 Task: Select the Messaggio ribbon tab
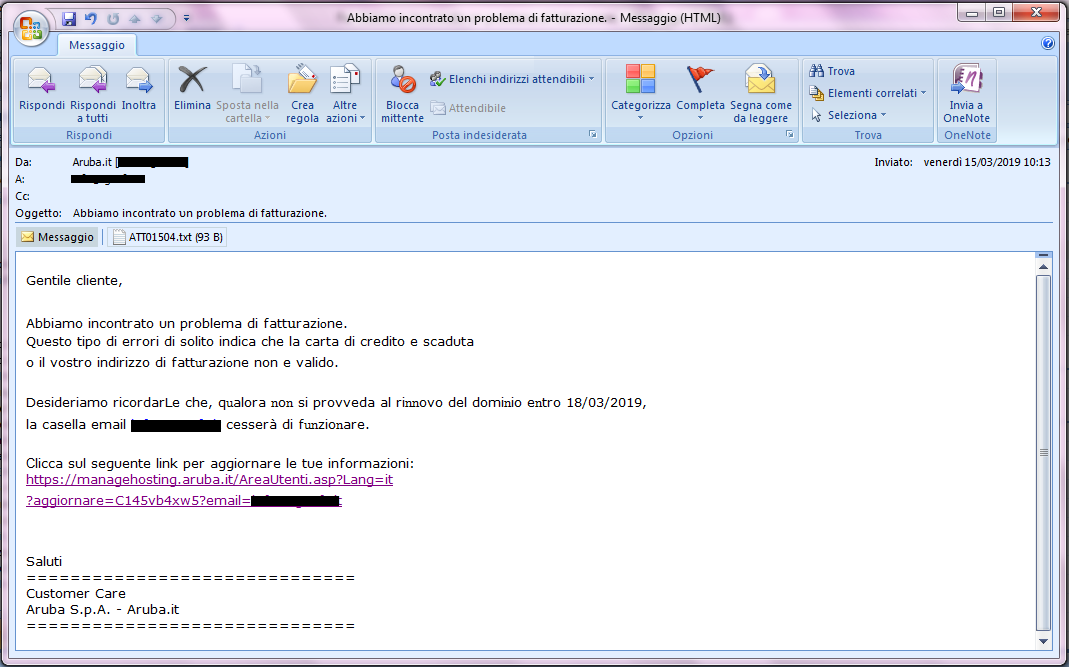click(x=97, y=45)
